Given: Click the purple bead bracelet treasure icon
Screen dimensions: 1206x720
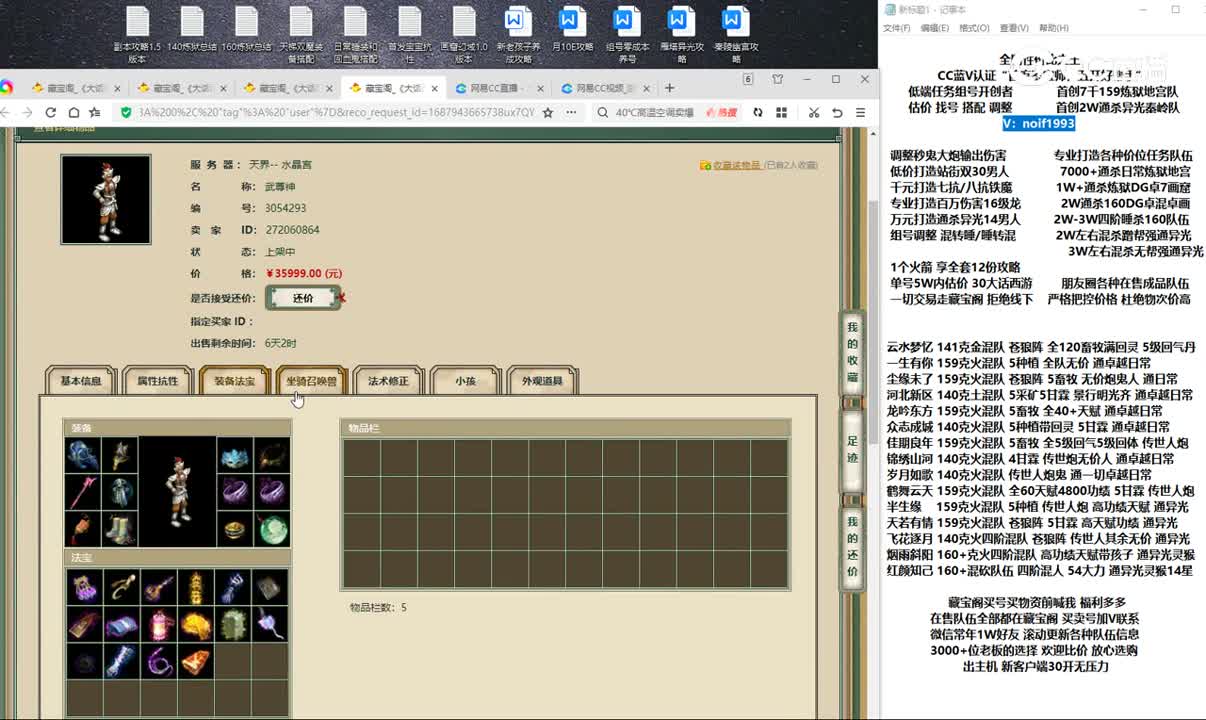Looking at the screenshot, I should tap(82, 587).
